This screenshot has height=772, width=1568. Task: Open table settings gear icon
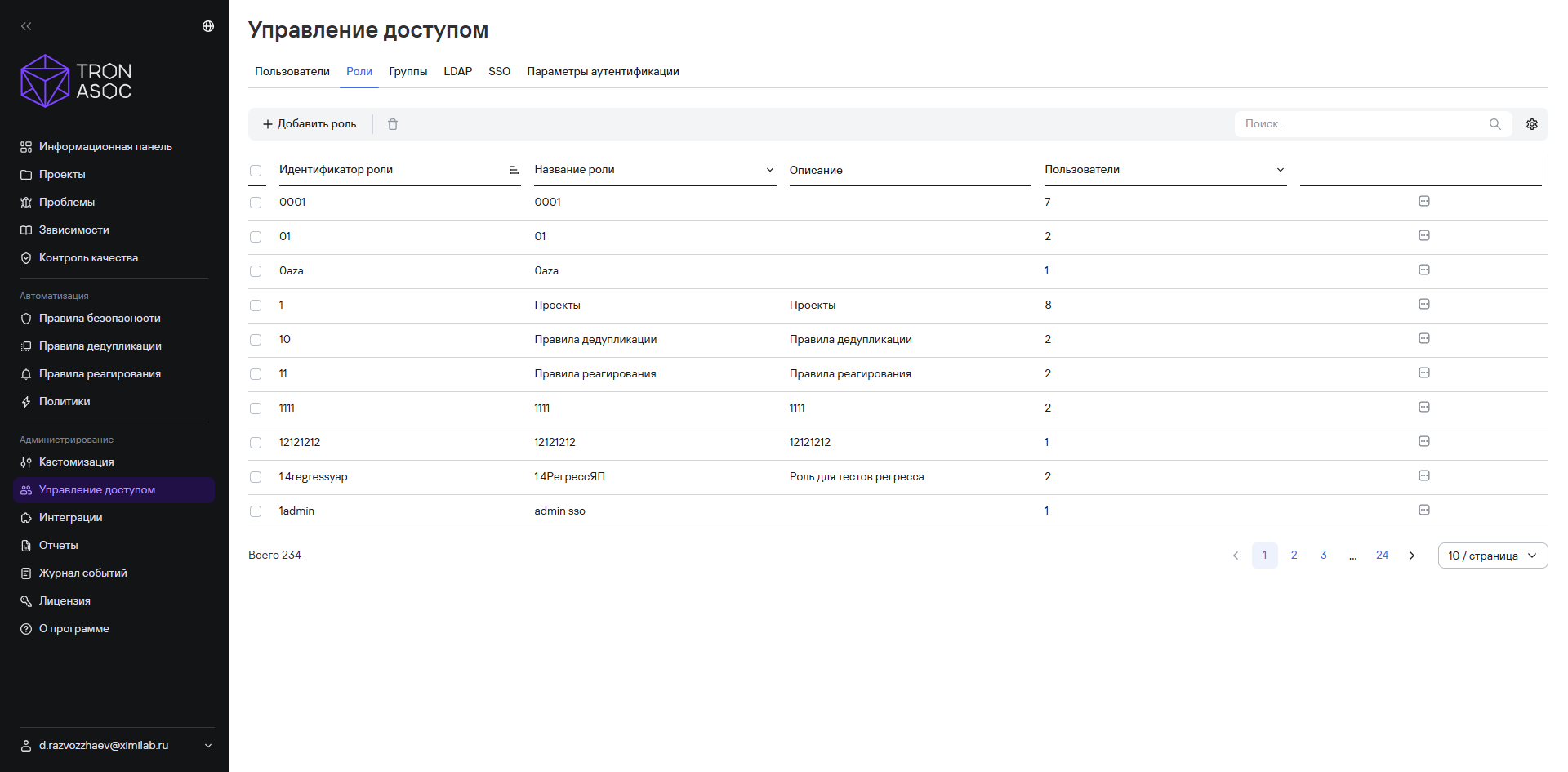click(x=1532, y=124)
